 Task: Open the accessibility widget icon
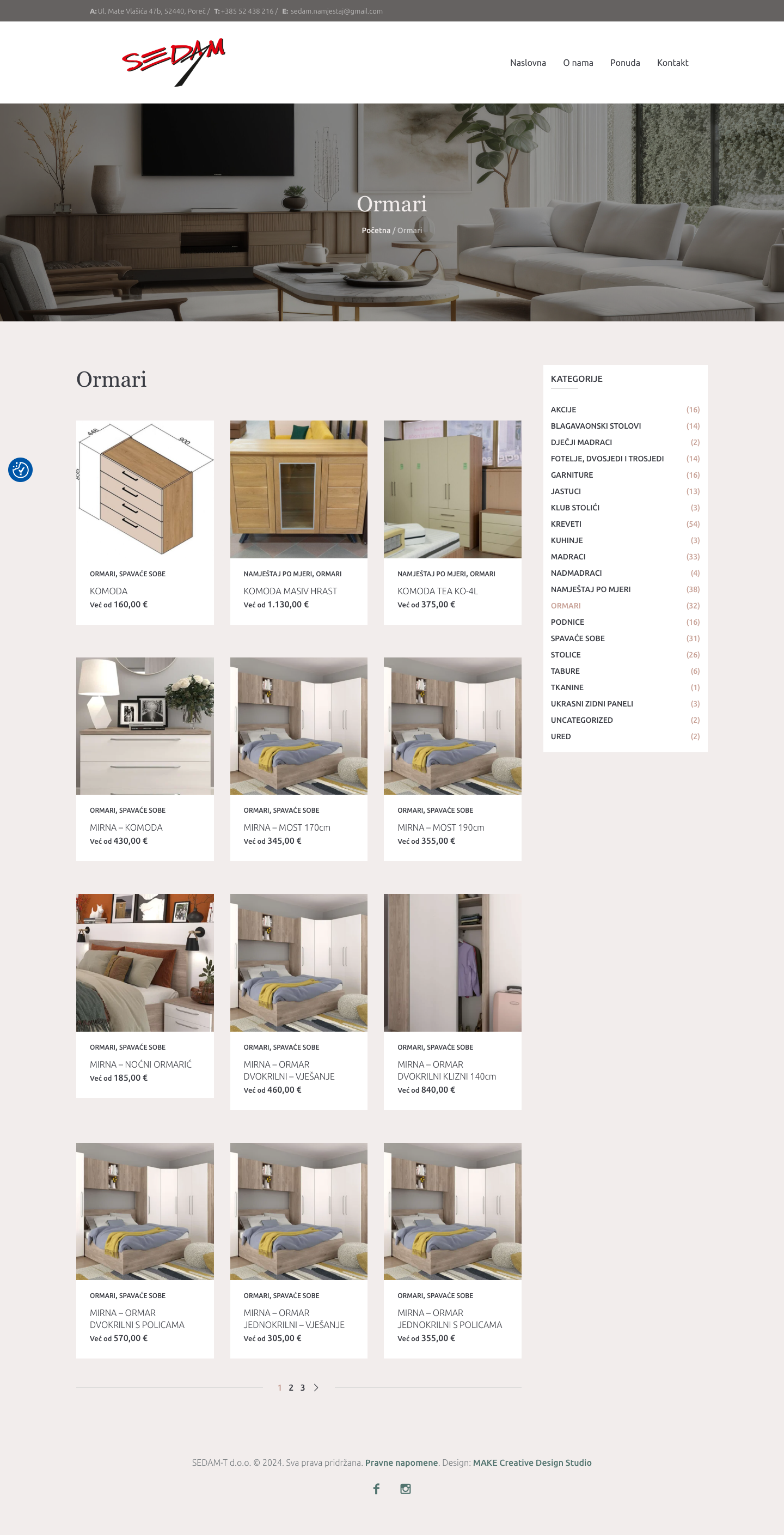[x=20, y=470]
